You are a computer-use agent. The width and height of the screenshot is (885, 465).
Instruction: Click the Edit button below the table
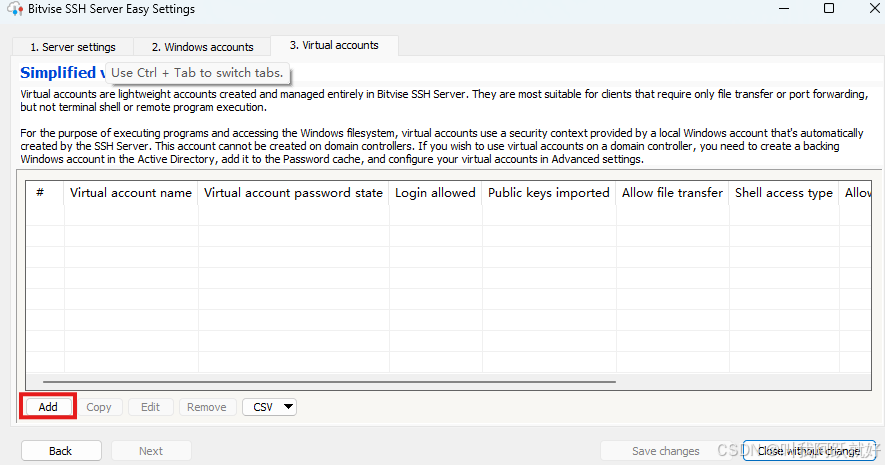(x=150, y=407)
